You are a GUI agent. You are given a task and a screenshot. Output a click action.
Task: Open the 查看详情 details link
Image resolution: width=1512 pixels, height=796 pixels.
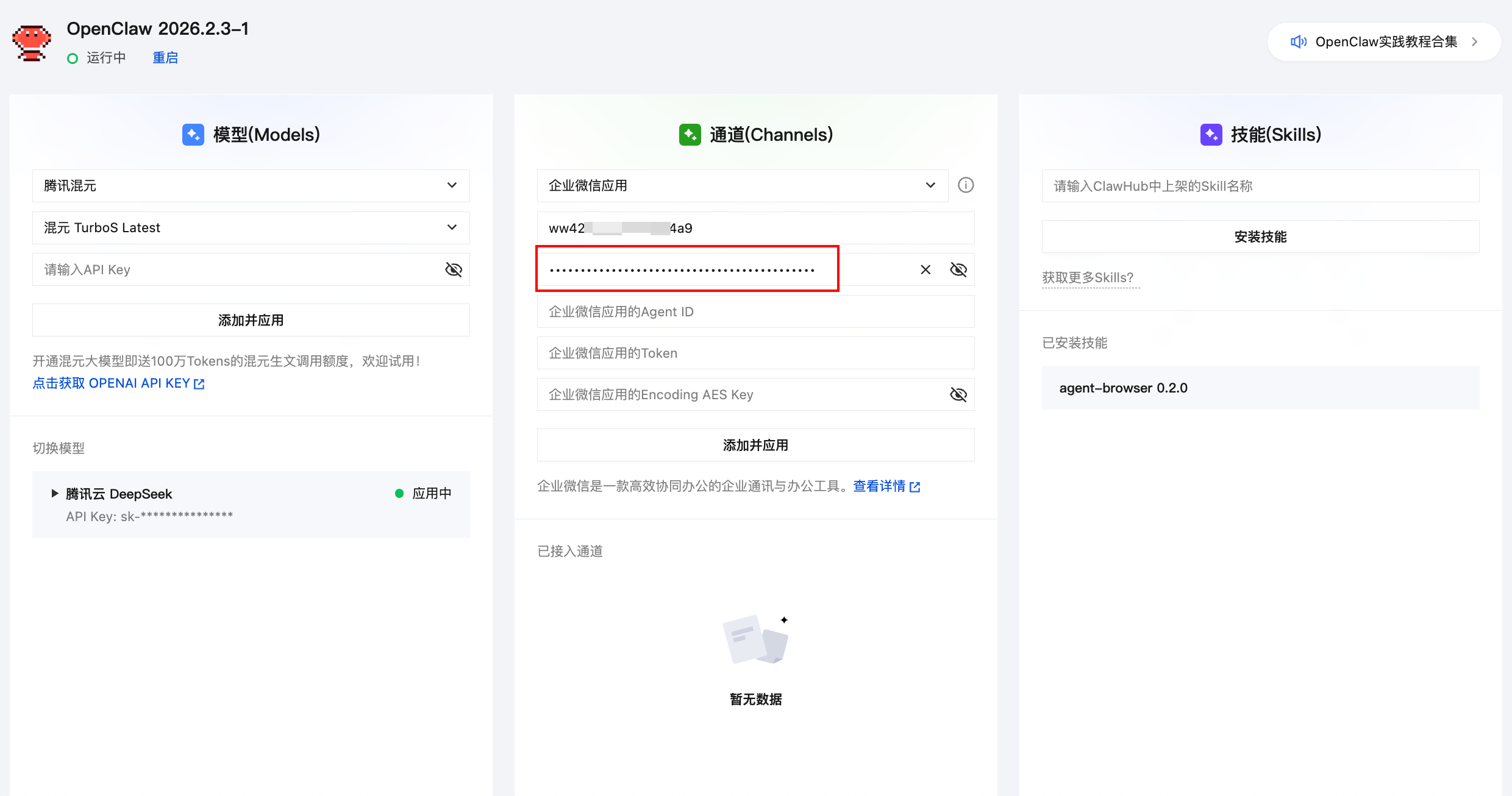pyautogui.click(x=880, y=486)
